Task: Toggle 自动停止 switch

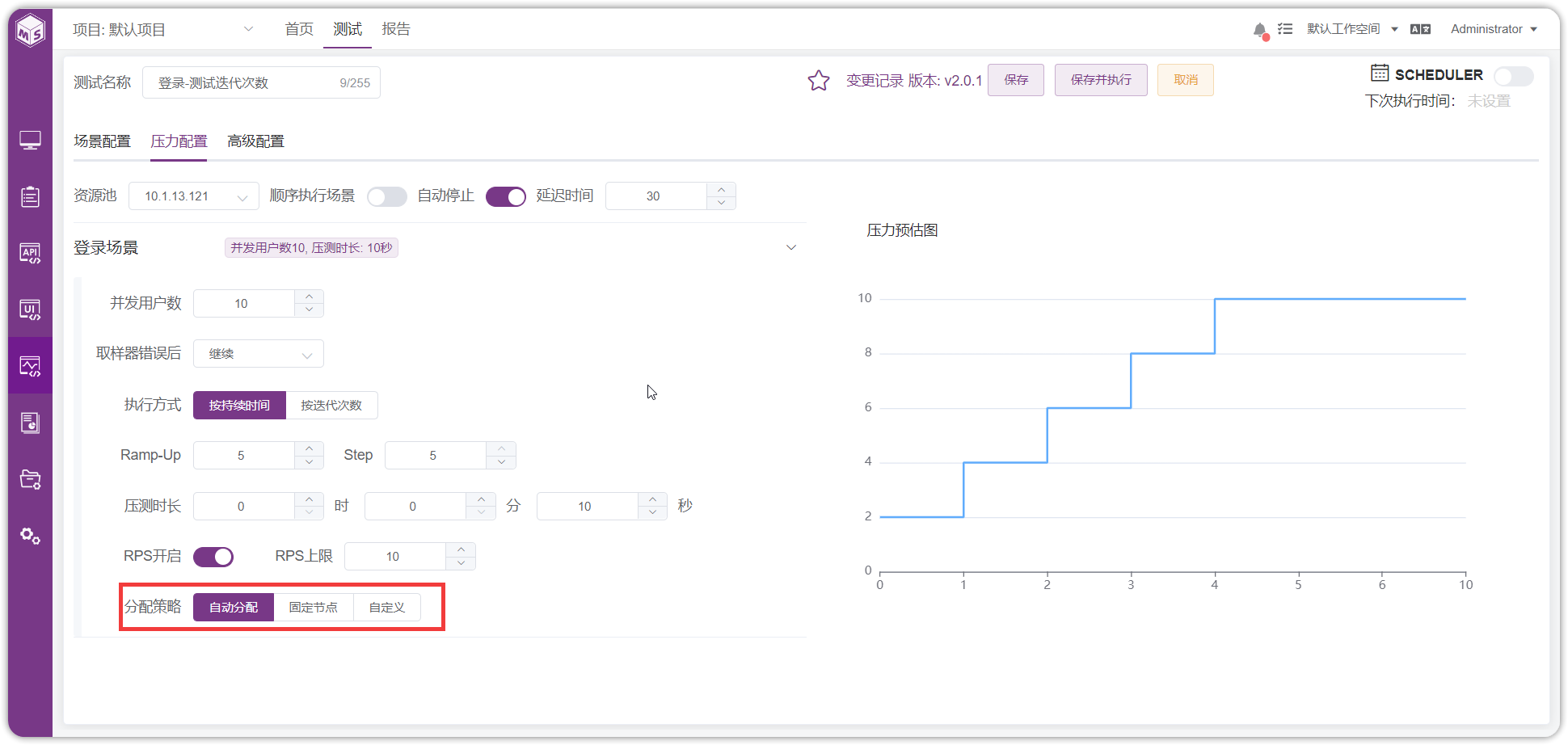Action: coord(506,196)
